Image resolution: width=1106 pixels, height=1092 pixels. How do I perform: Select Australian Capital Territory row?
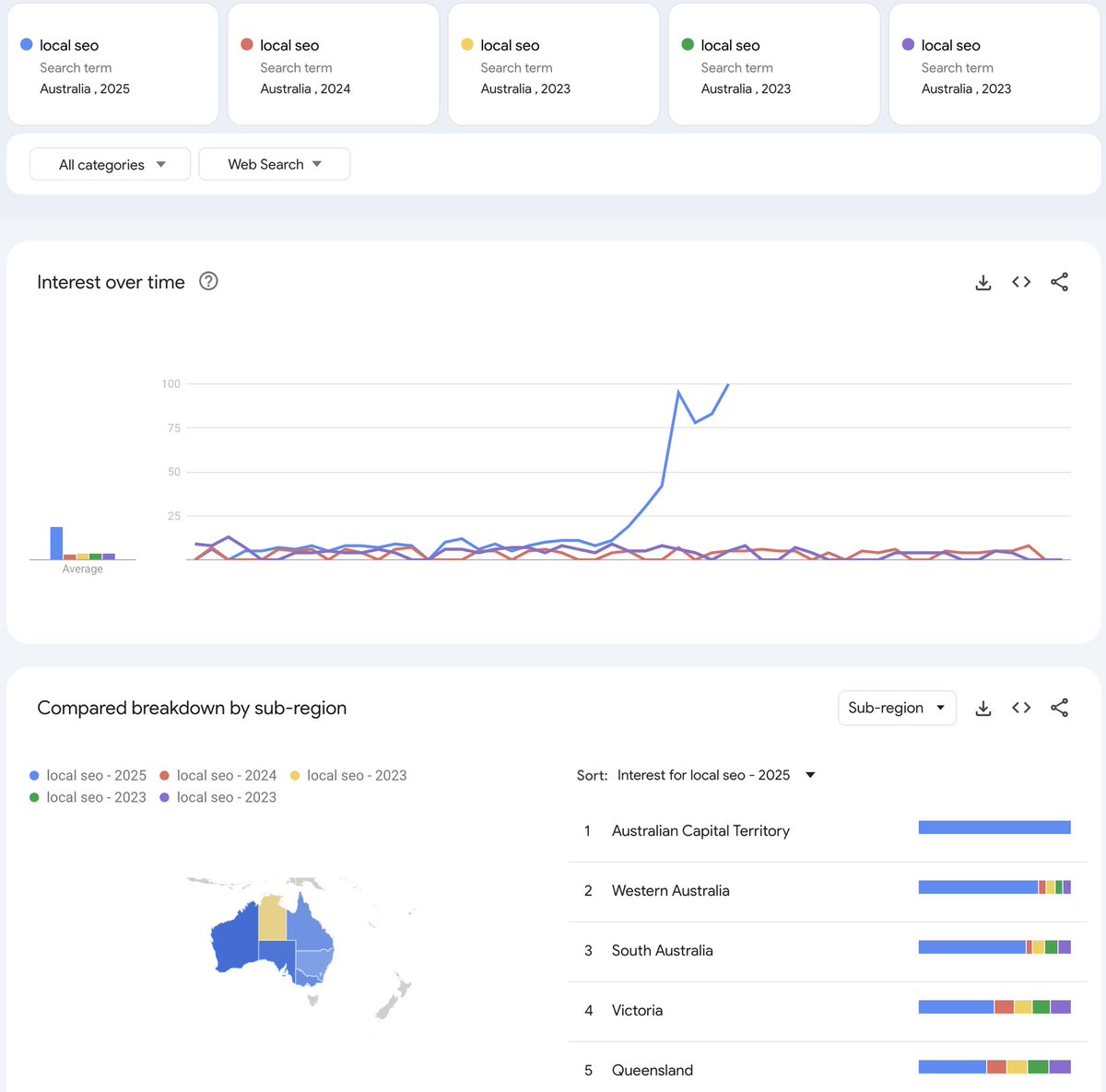point(827,830)
